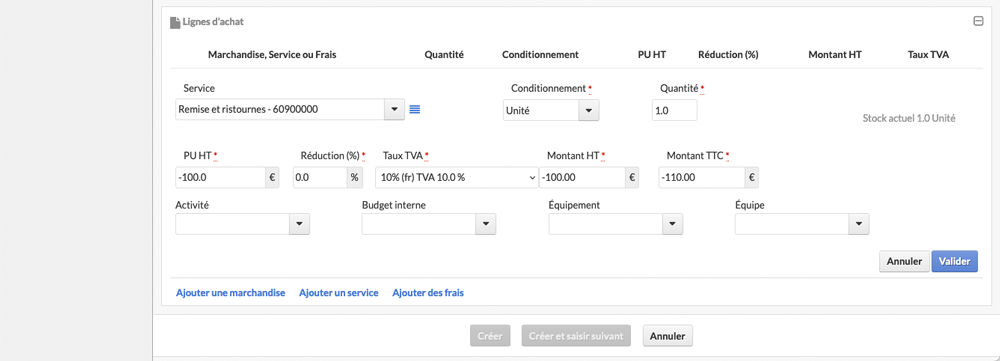The image size is (1000, 361).
Task: Click the Réduction (%) input field
Action: tap(320, 177)
